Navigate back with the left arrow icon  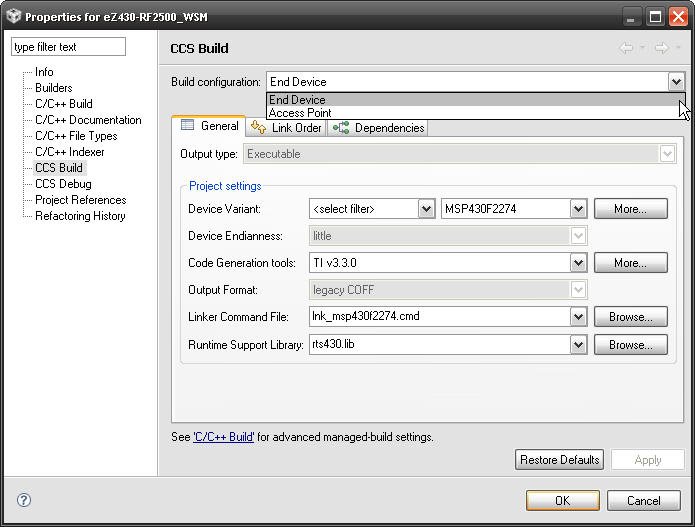[x=626, y=47]
